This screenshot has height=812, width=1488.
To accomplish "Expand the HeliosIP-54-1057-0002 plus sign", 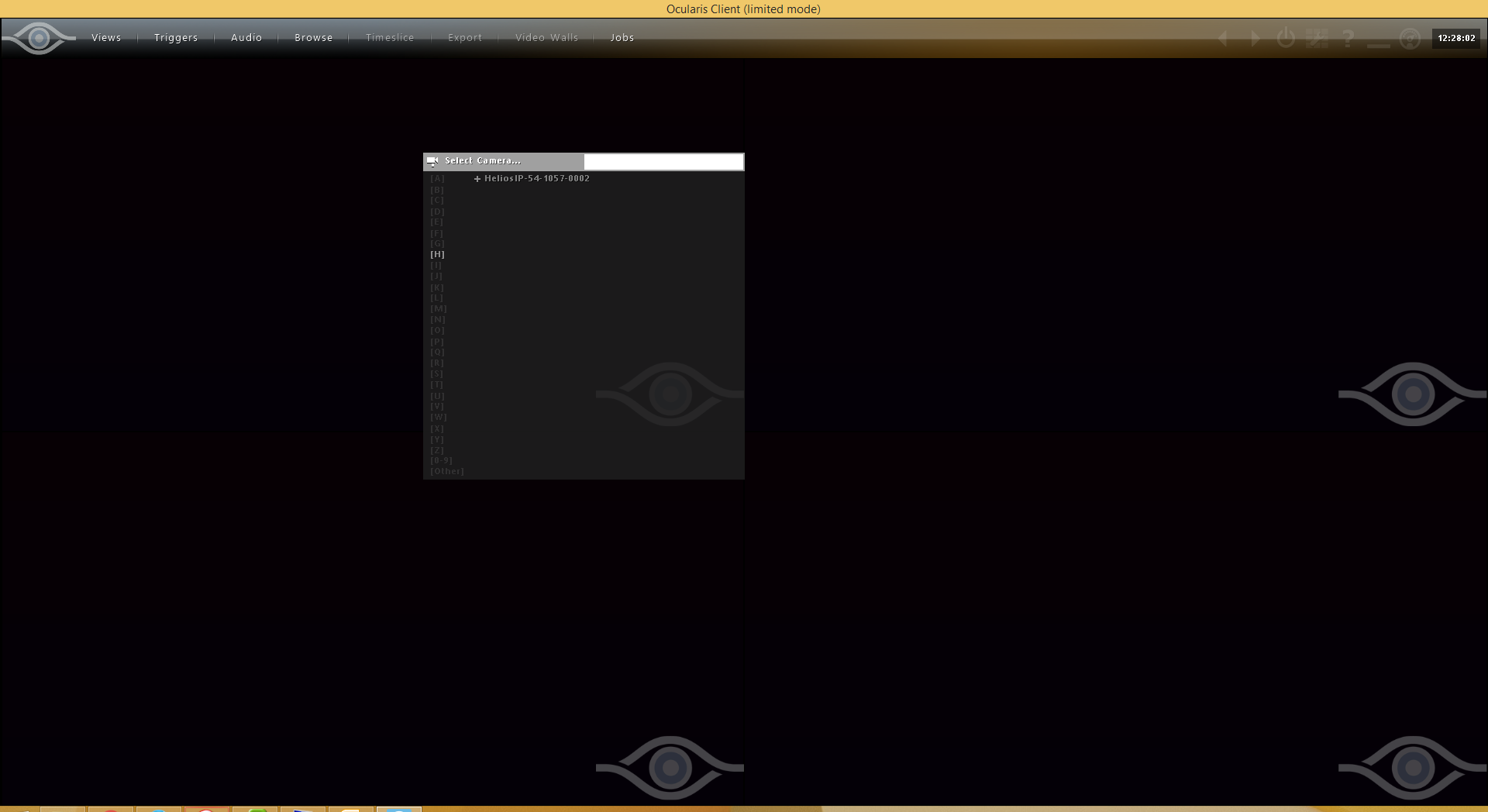I will click(x=477, y=179).
